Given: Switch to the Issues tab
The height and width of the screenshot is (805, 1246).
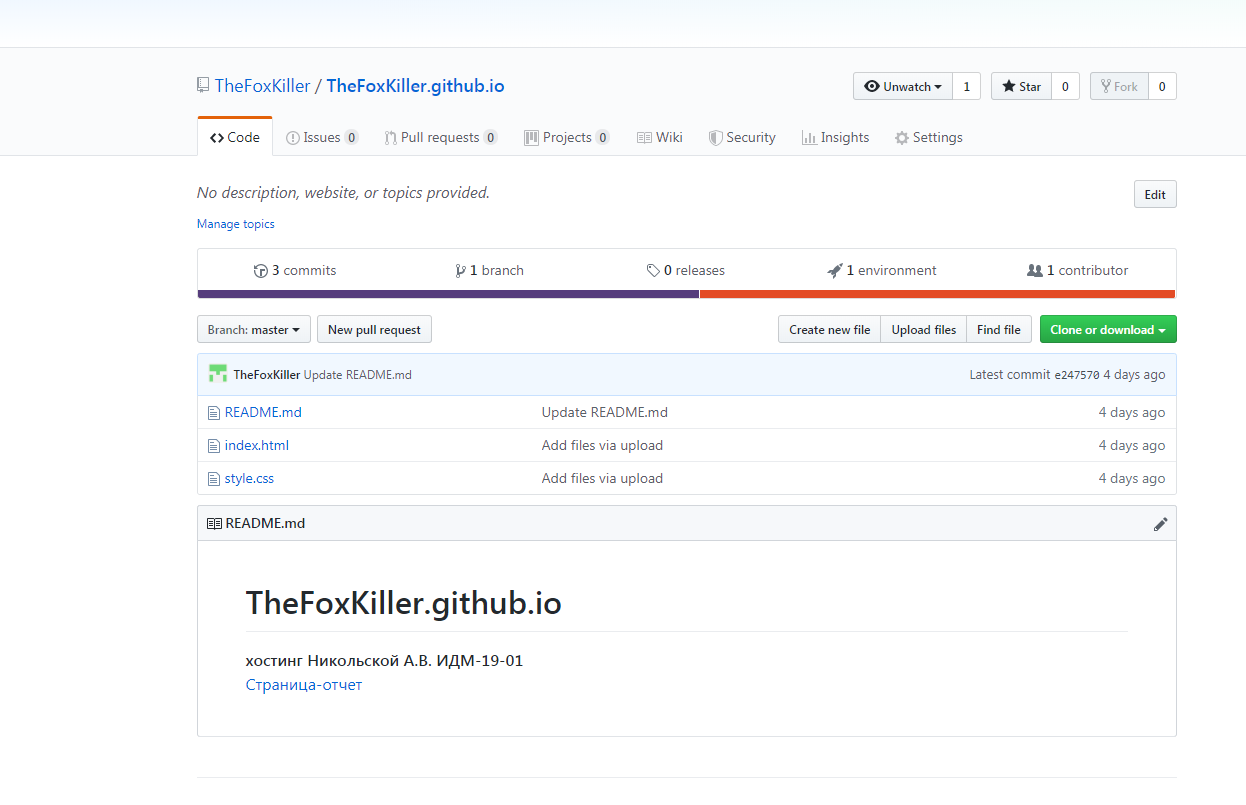Looking at the screenshot, I should pyautogui.click(x=321, y=138).
